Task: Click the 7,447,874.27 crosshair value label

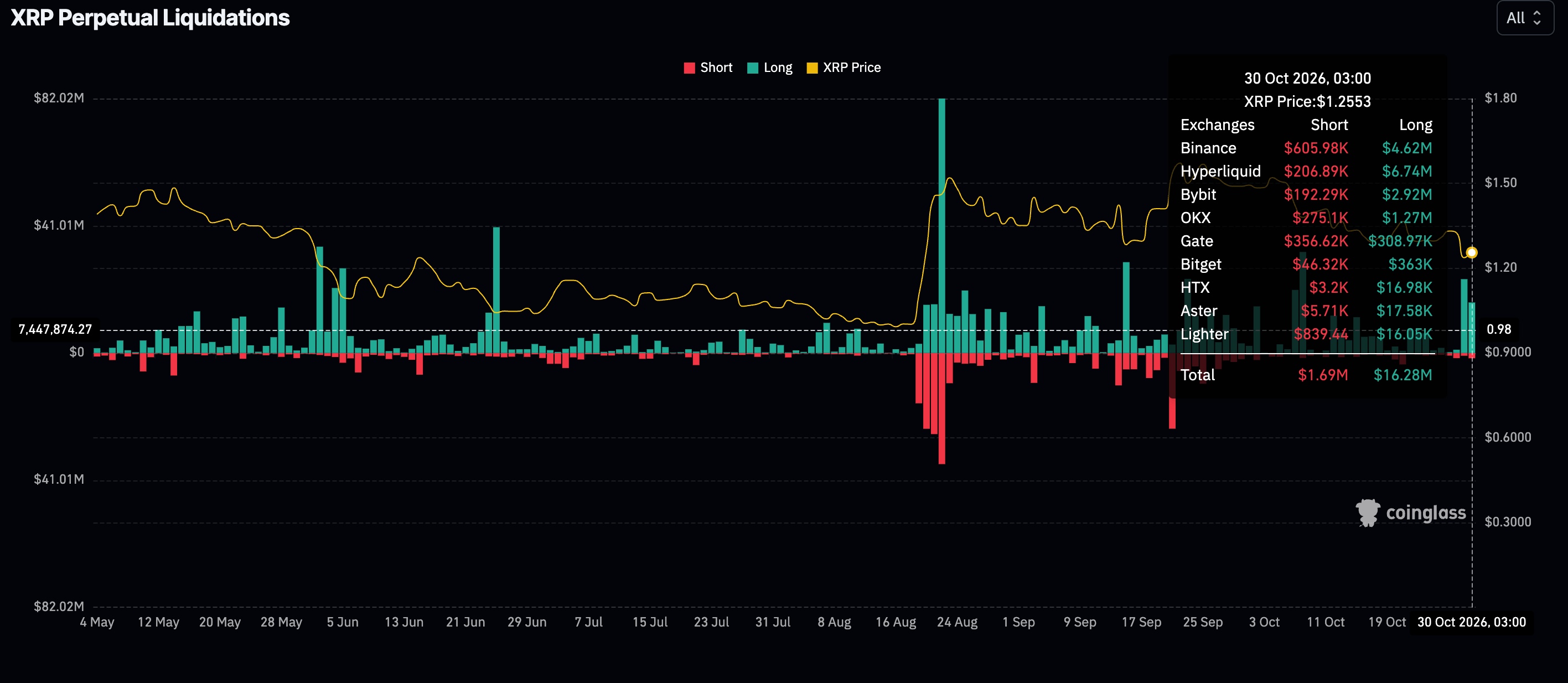Action: point(55,329)
